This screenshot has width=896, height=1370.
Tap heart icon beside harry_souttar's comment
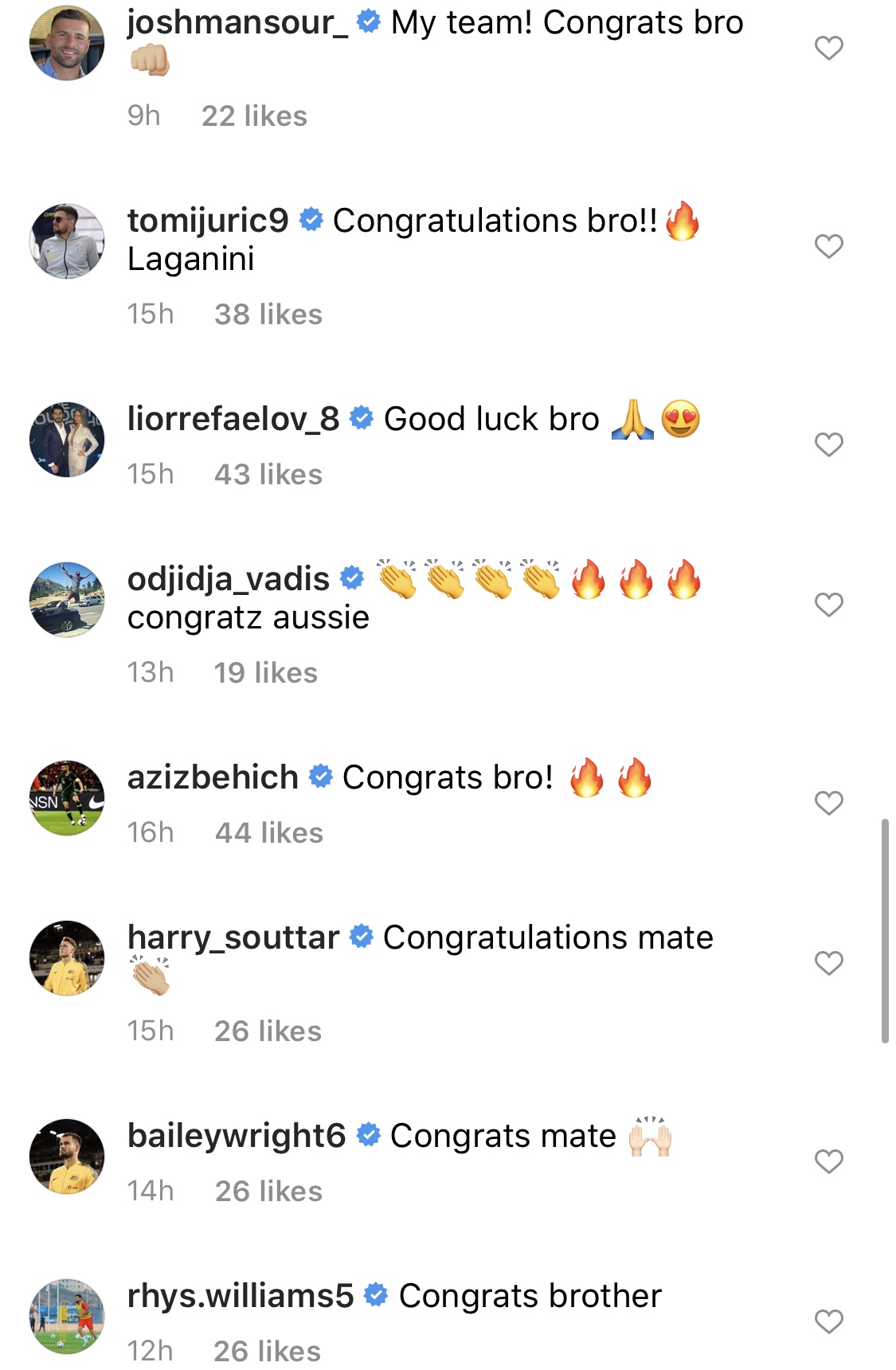pos(828,963)
